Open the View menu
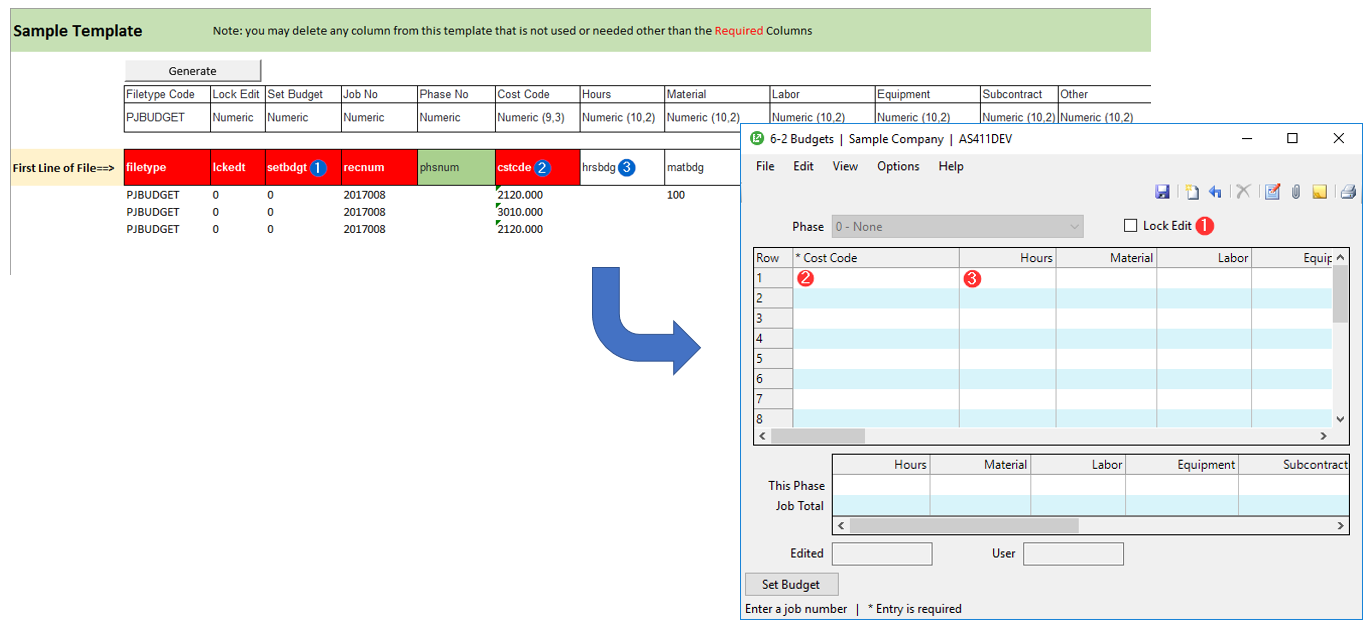1372x633 pixels. [x=845, y=166]
